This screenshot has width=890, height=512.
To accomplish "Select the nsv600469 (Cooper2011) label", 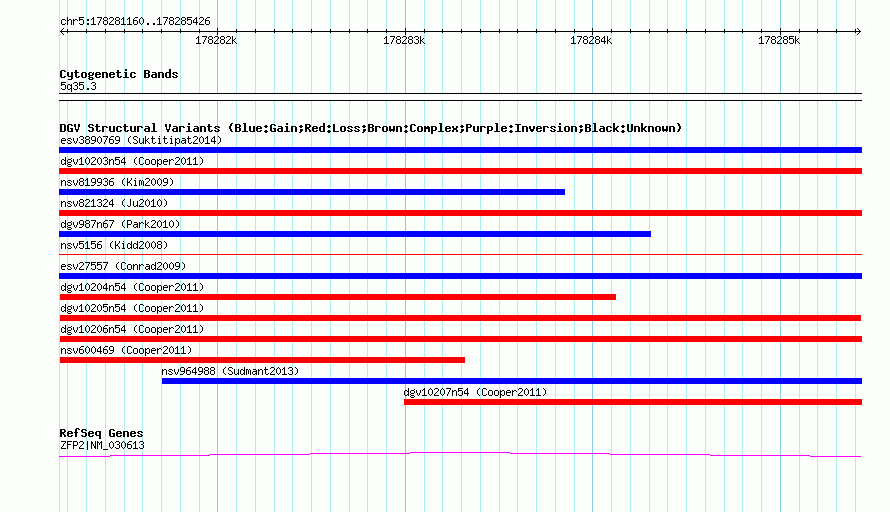I will coord(126,350).
